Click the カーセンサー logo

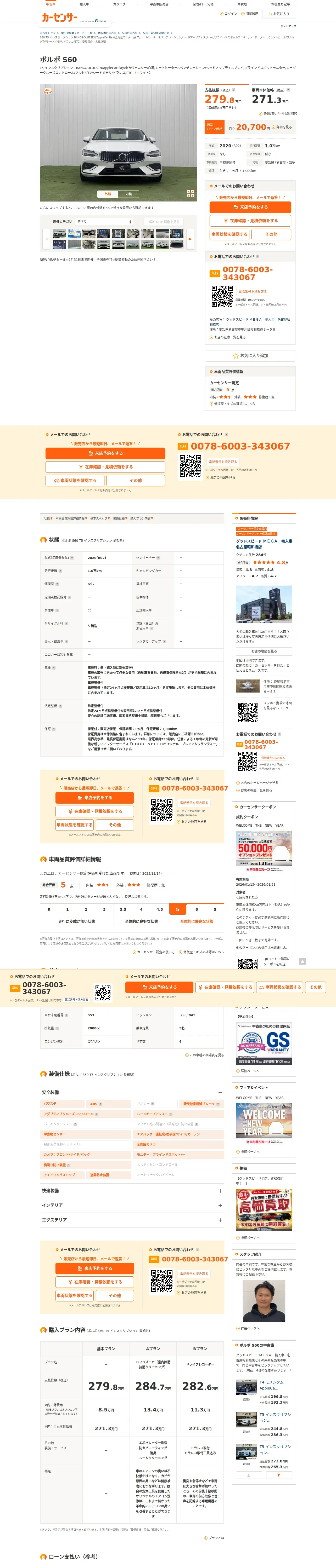point(59,18)
